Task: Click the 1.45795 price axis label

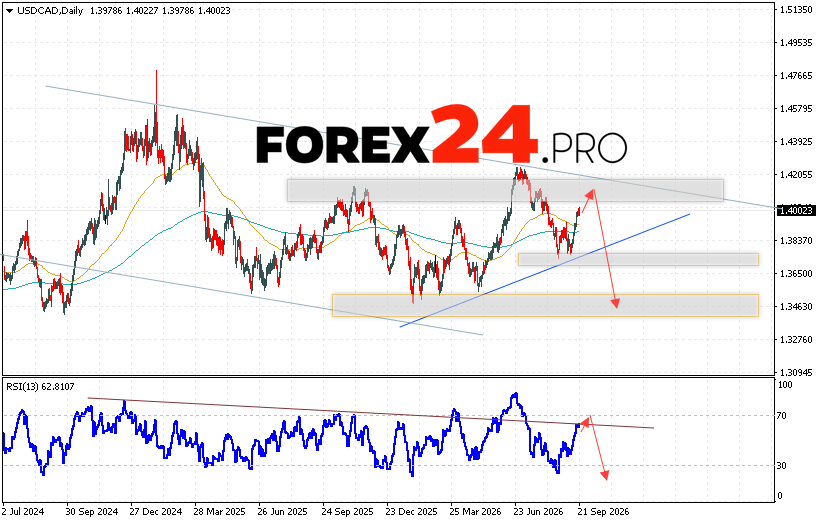Action: tap(796, 109)
